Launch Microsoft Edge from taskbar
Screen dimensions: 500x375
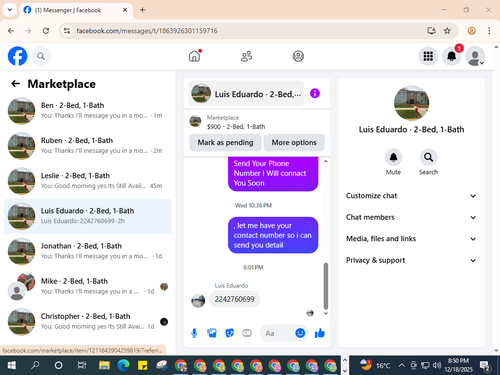pyautogui.click(x=123, y=365)
